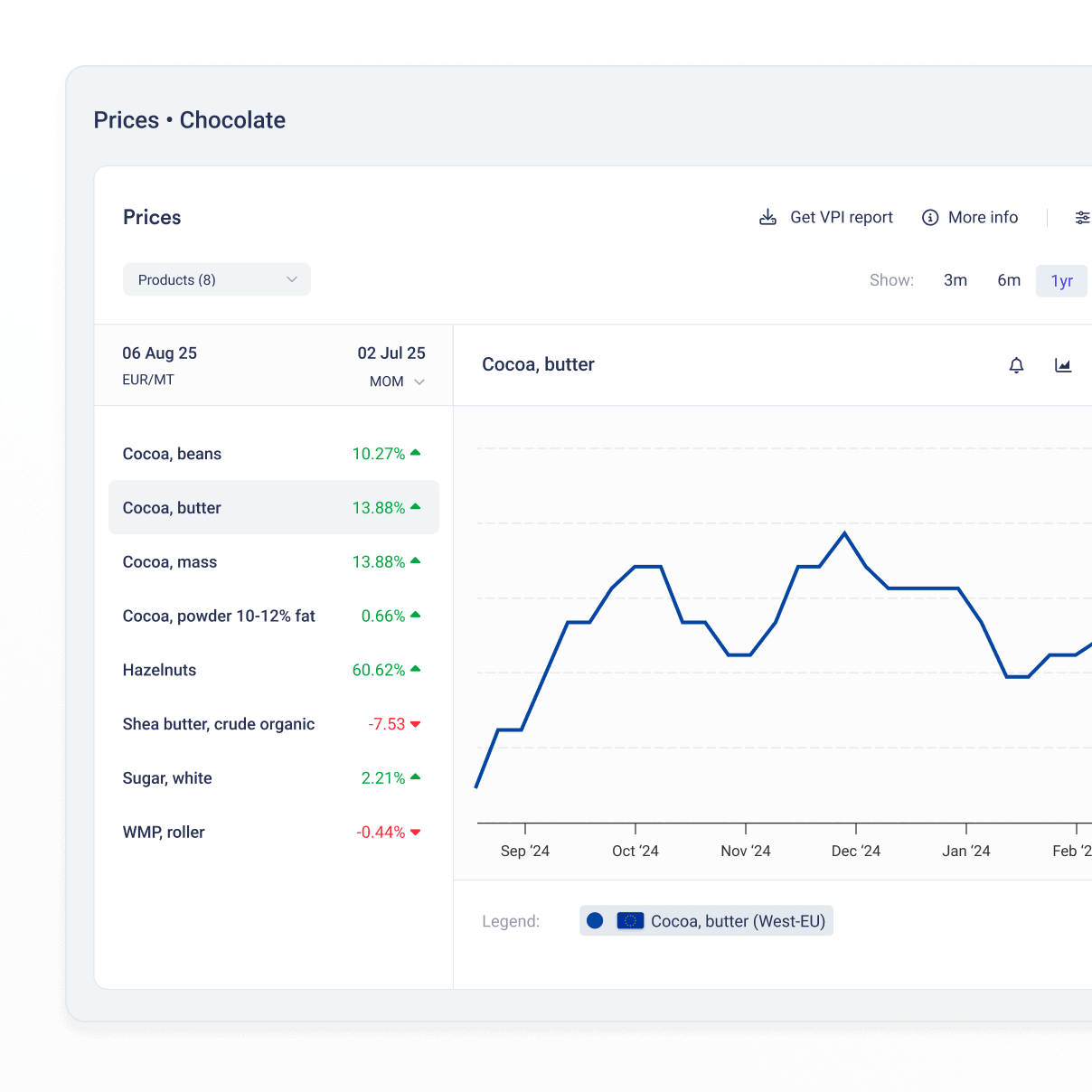Click the EU flag icon in legend

[630, 921]
